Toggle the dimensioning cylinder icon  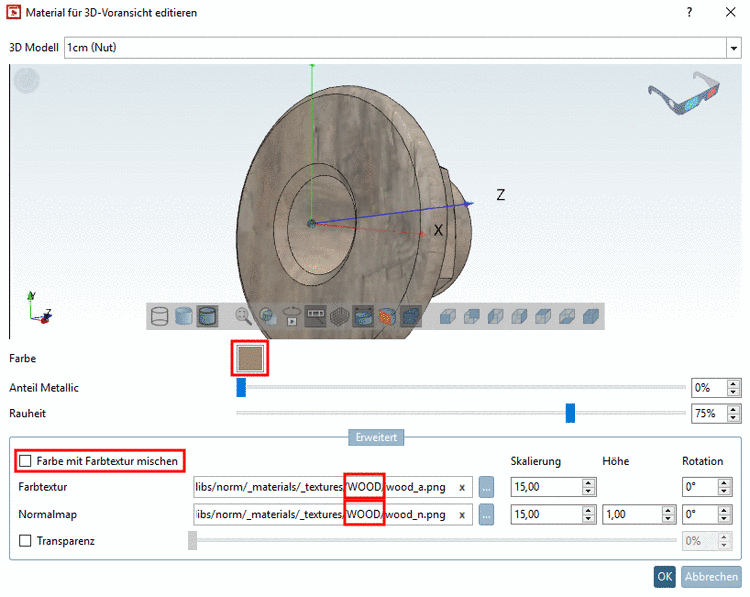pos(363,316)
